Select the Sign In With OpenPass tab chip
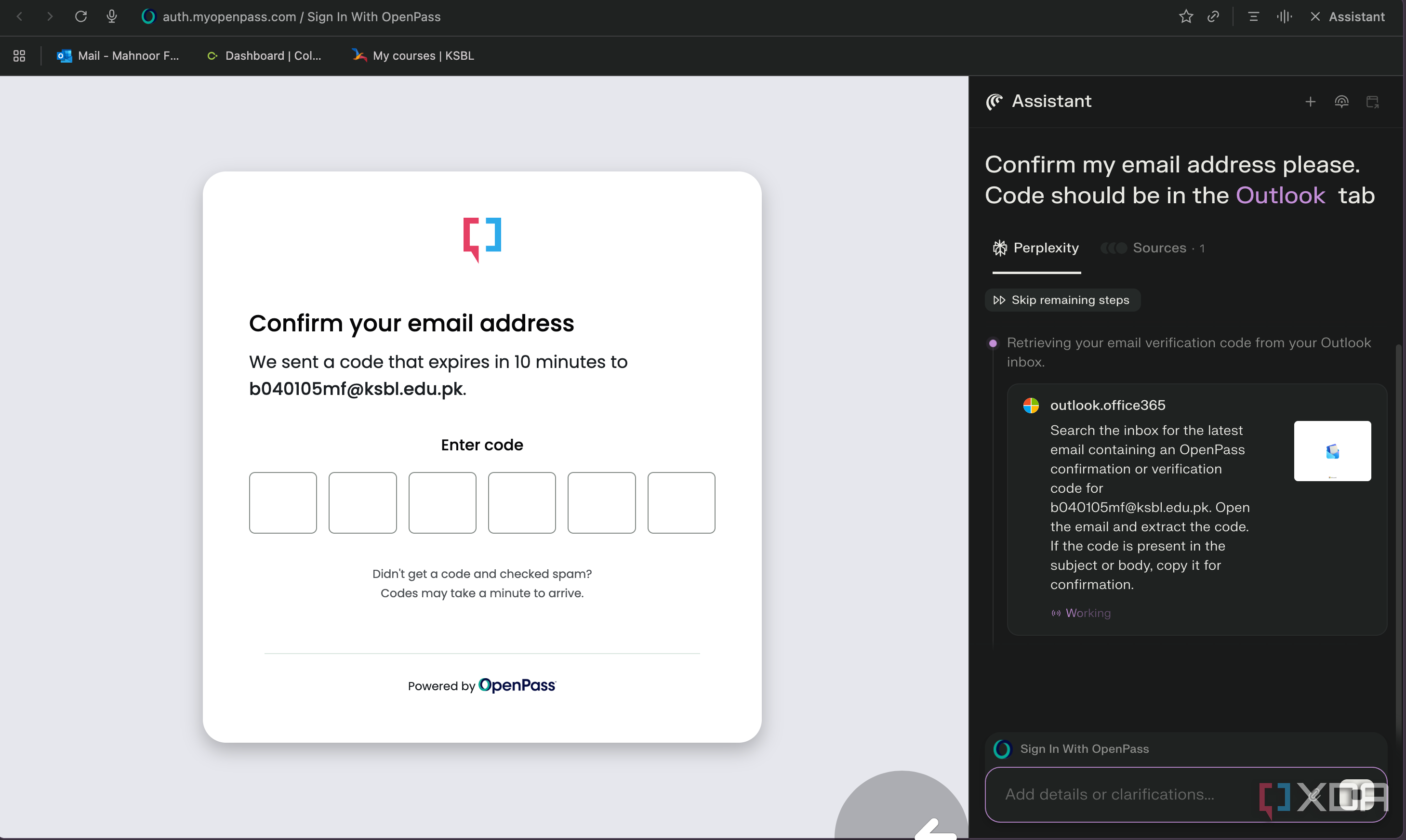The image size is (1406, 840). click(1071, 749)
